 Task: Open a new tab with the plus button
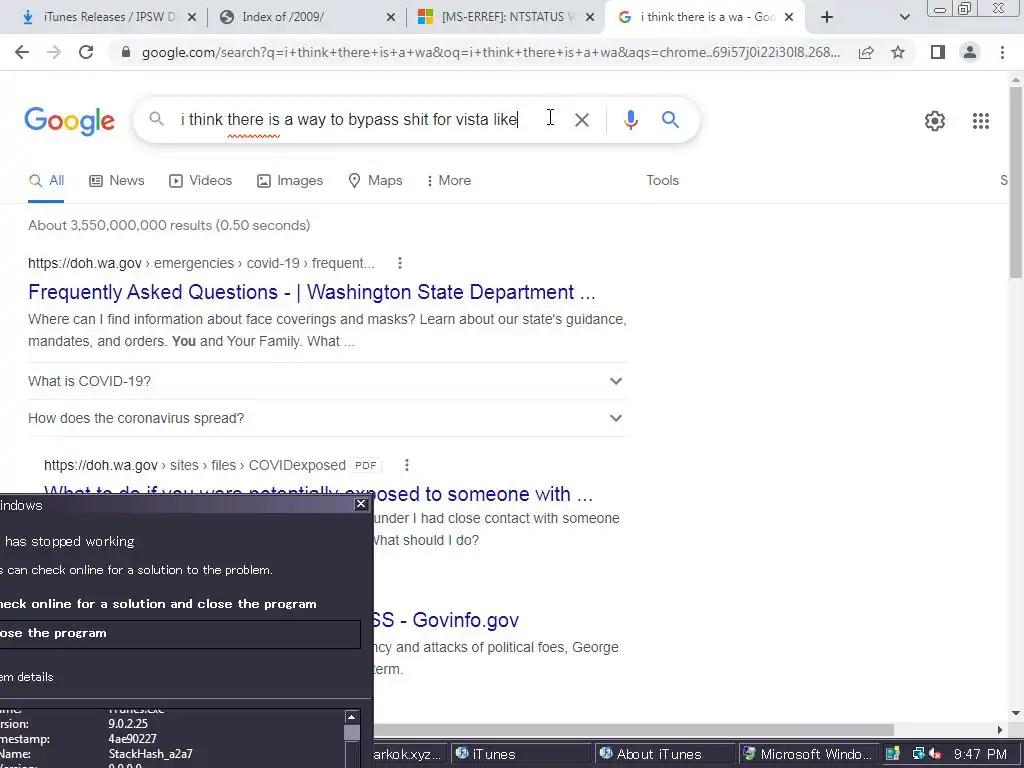827,17
